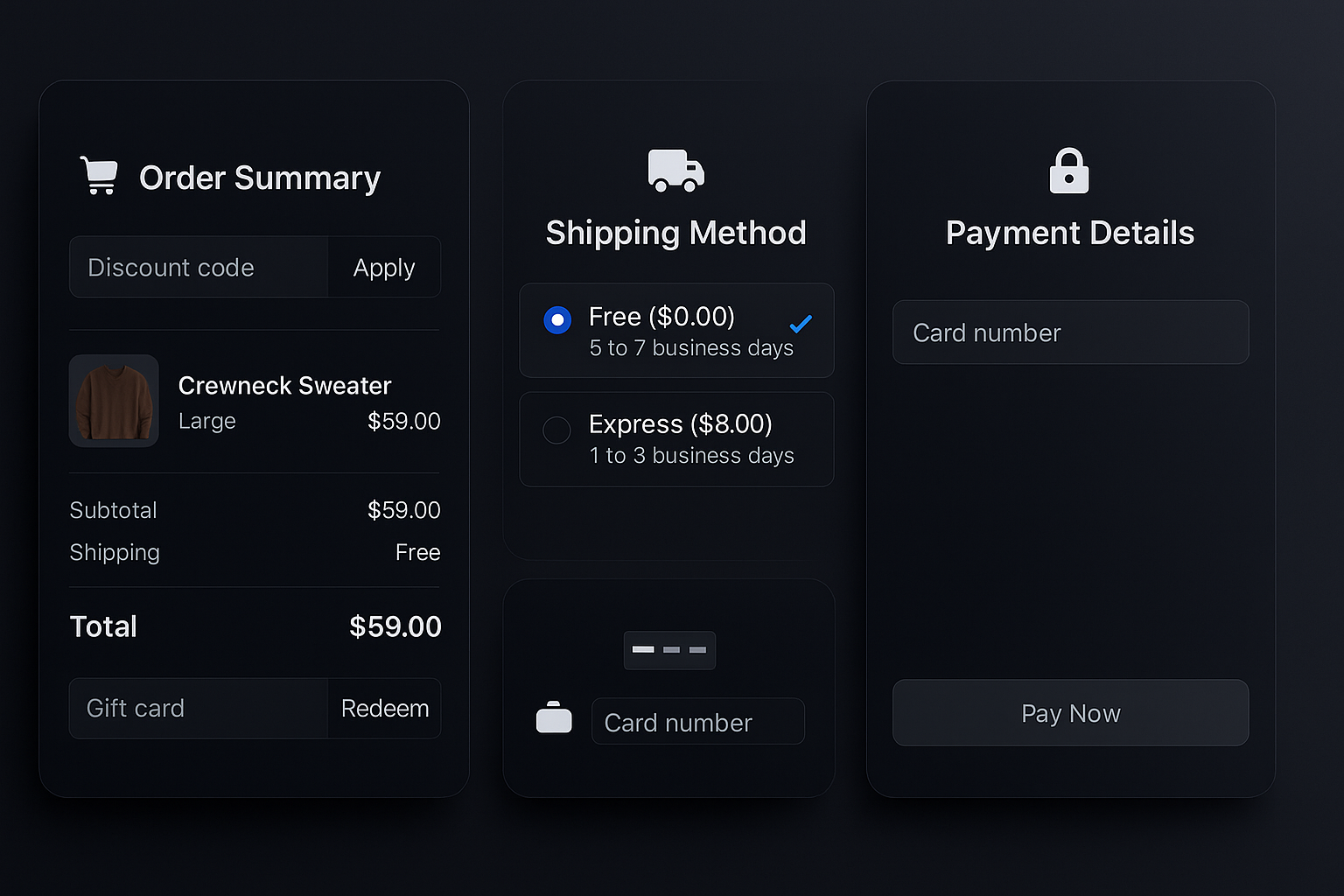Click the delivery truck icon
1344x896 pixels.
tap(675, 170)
